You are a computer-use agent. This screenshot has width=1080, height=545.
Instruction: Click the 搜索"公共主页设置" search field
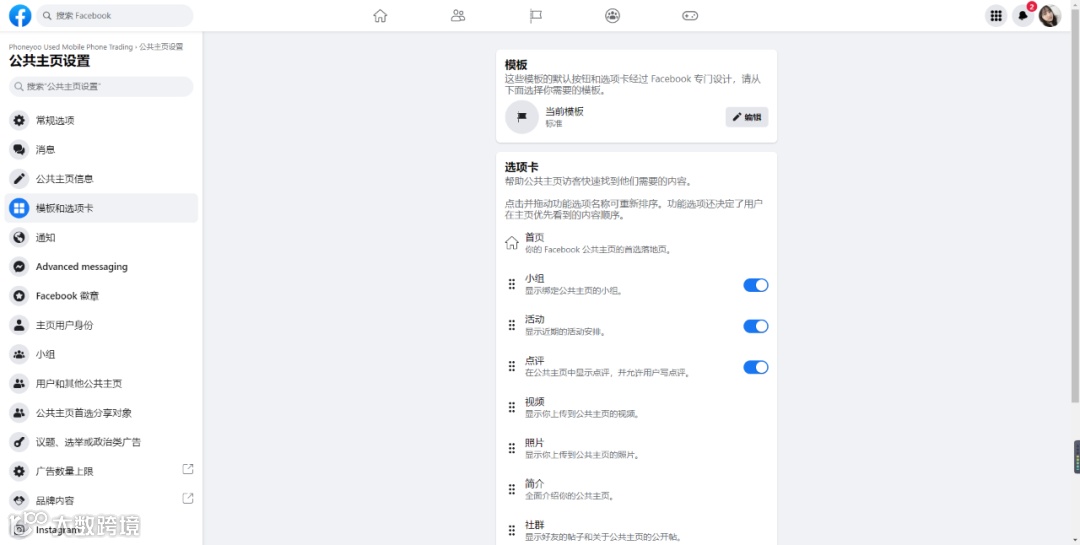tap(101, 86)
